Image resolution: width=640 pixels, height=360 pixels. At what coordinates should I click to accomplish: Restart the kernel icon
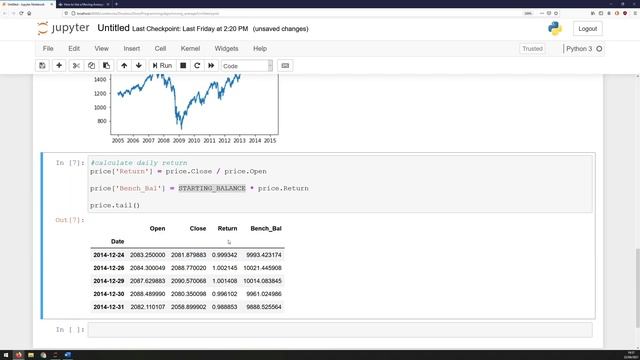197,66
